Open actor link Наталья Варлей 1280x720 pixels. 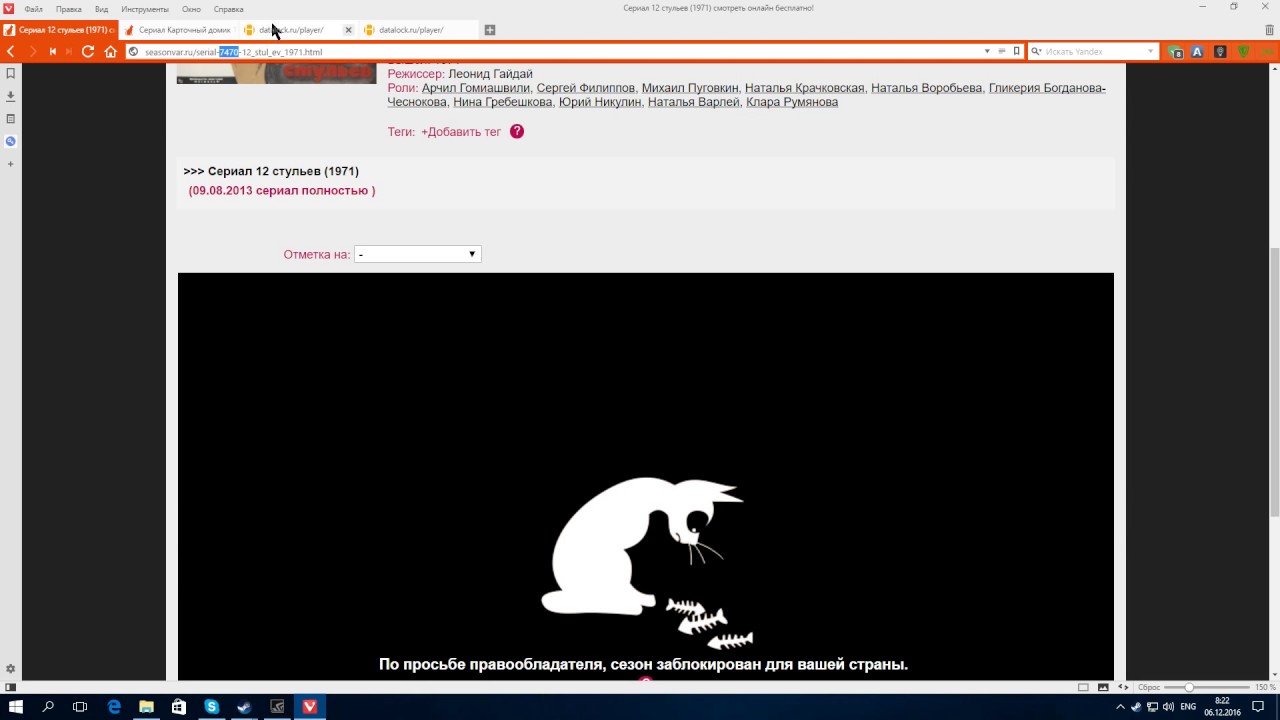click(694, 102)
